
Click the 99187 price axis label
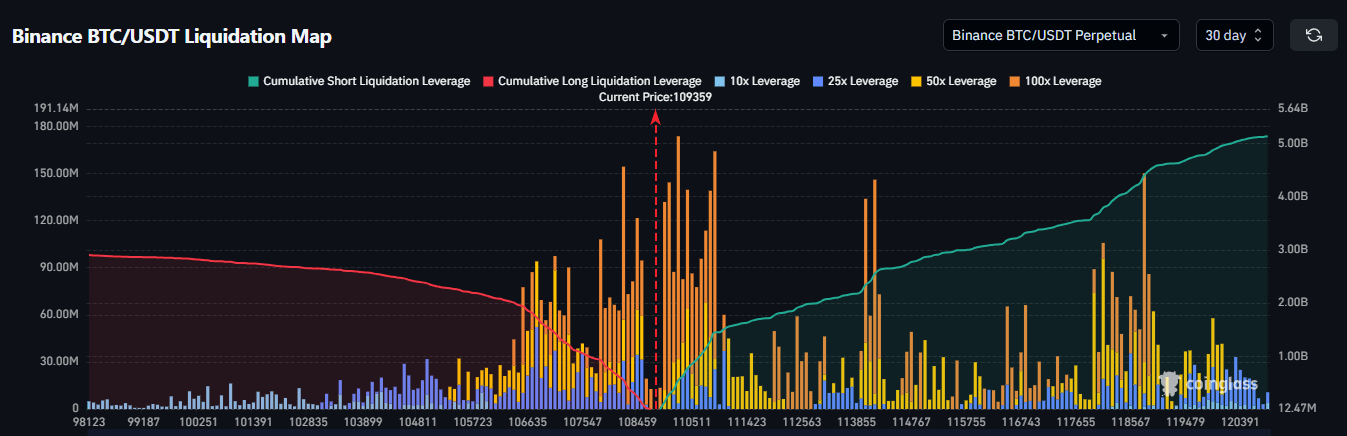click(x=143, y=423)
